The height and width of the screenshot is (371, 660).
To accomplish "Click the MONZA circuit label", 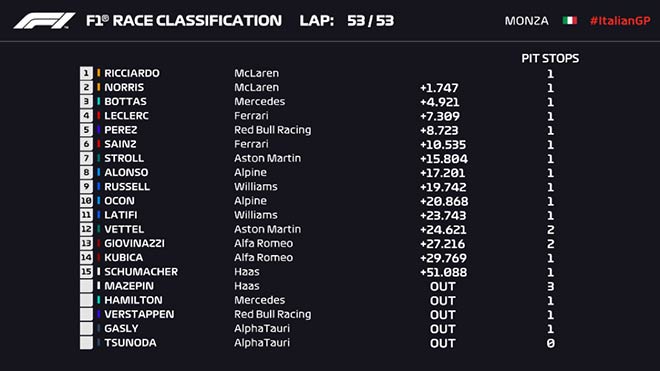I will (x=526, y=21).
